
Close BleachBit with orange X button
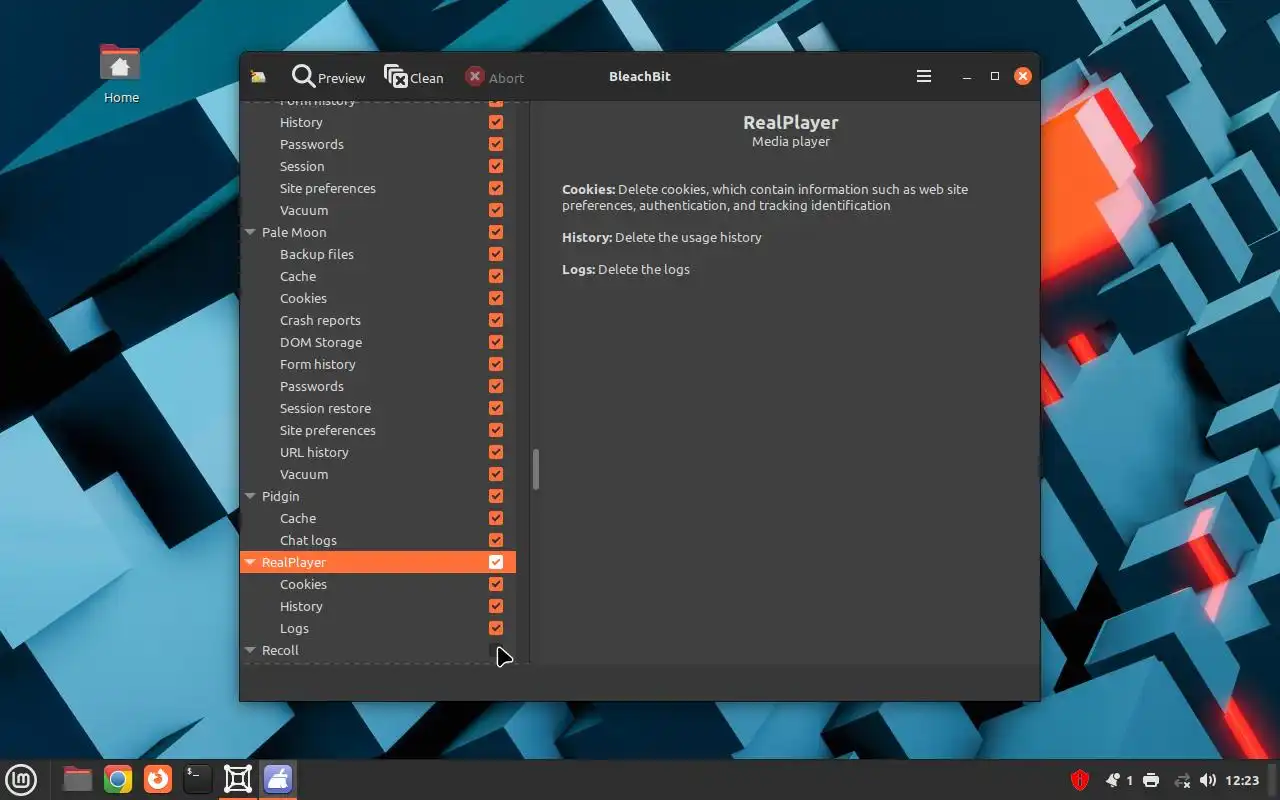(x=1022, y=76)
